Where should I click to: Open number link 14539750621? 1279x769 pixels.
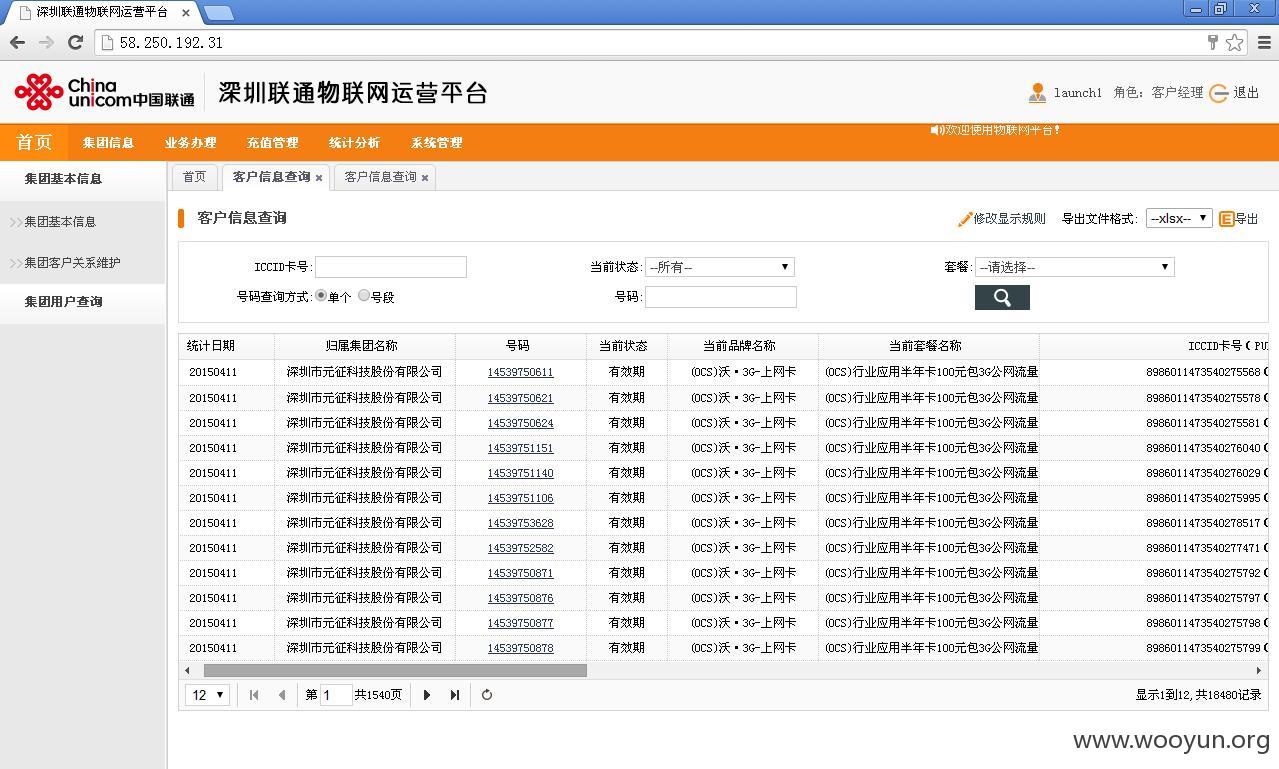tap(520, 398)
